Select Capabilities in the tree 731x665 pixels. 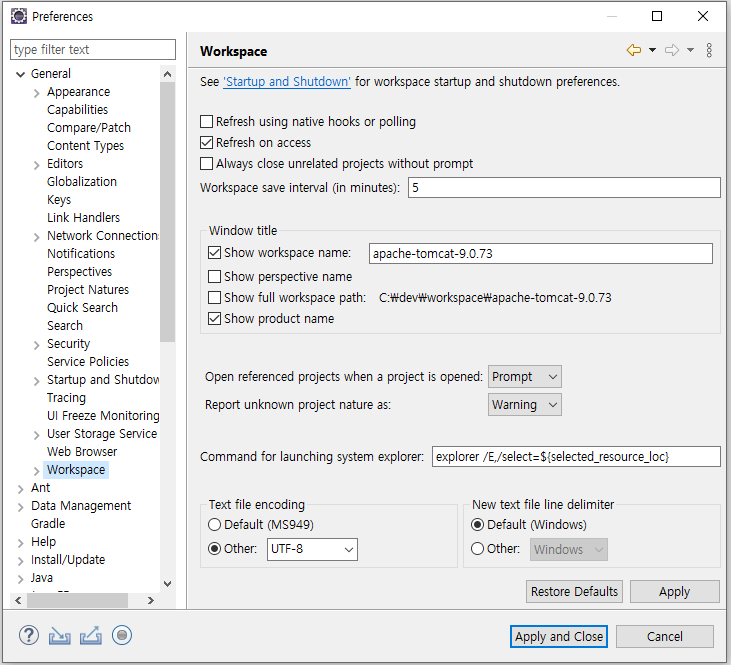coord(77,110)
